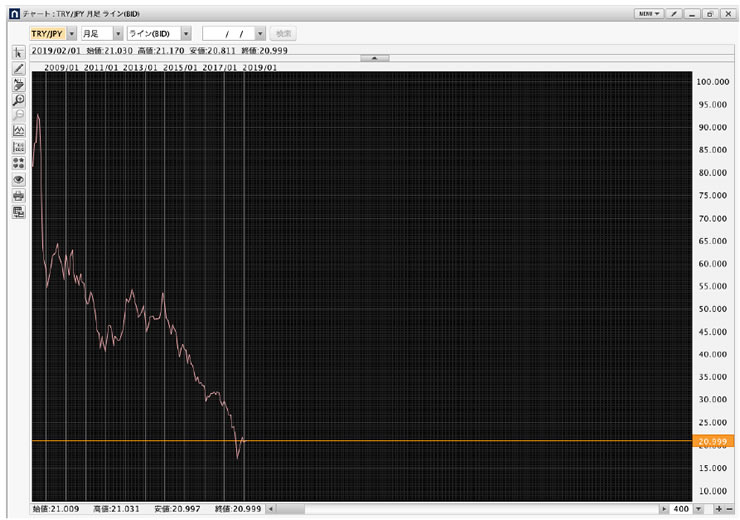740x520 pixels.
Task: Expand the ライン(BID) chart type dropdown
Action: coord(186,34)
